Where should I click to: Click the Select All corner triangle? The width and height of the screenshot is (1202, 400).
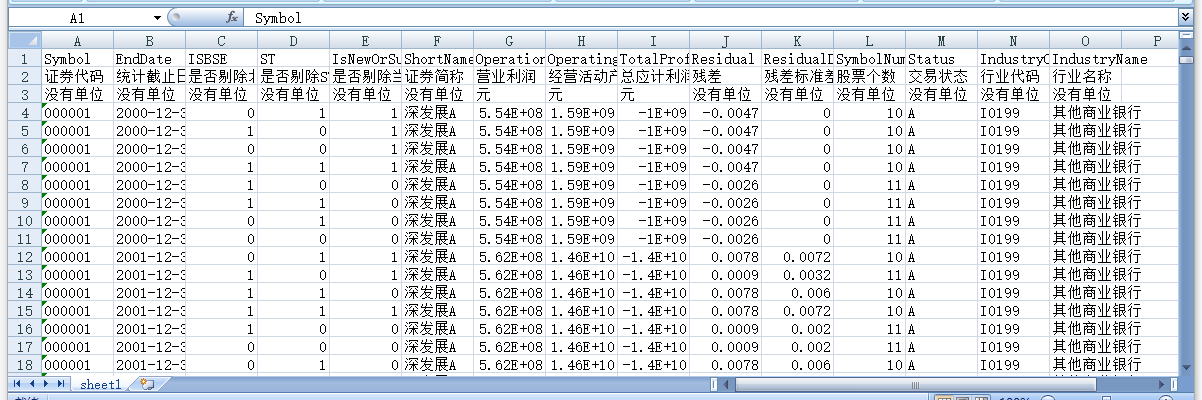(25, 41)
